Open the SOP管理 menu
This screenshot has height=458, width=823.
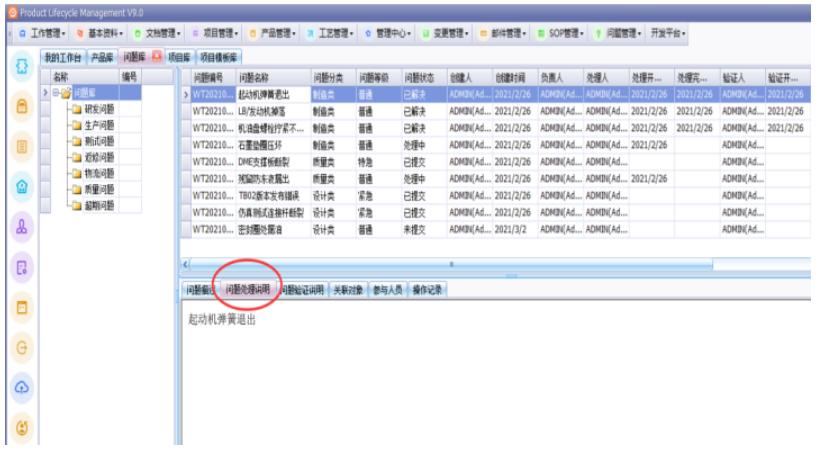tap(561, 34)
